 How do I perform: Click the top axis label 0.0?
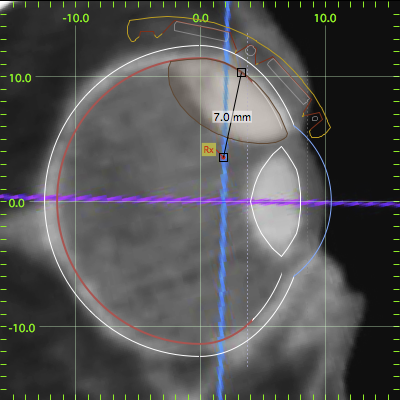[x=201, y=18]
